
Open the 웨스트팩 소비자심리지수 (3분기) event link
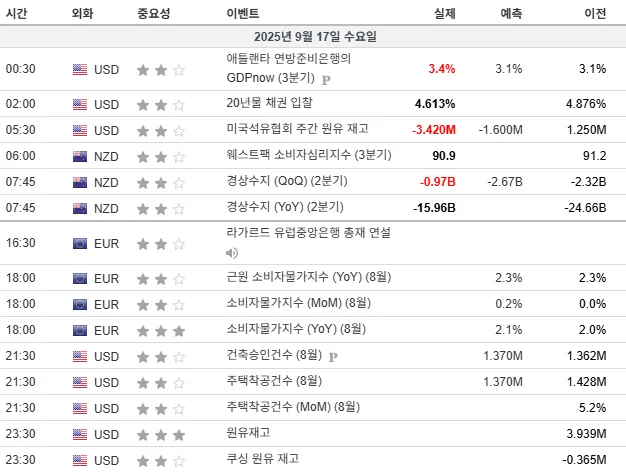(309, 155)
